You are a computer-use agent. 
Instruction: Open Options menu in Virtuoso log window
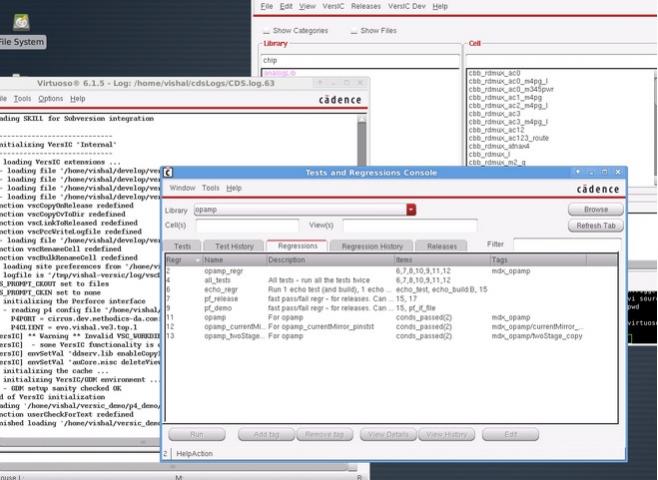click(x=50, y=99)
